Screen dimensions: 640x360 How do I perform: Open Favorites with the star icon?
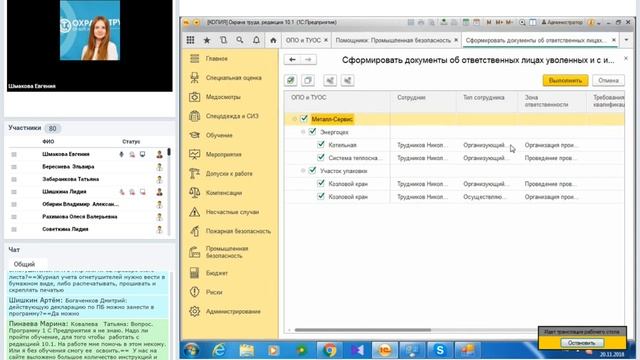coord(207,40)
